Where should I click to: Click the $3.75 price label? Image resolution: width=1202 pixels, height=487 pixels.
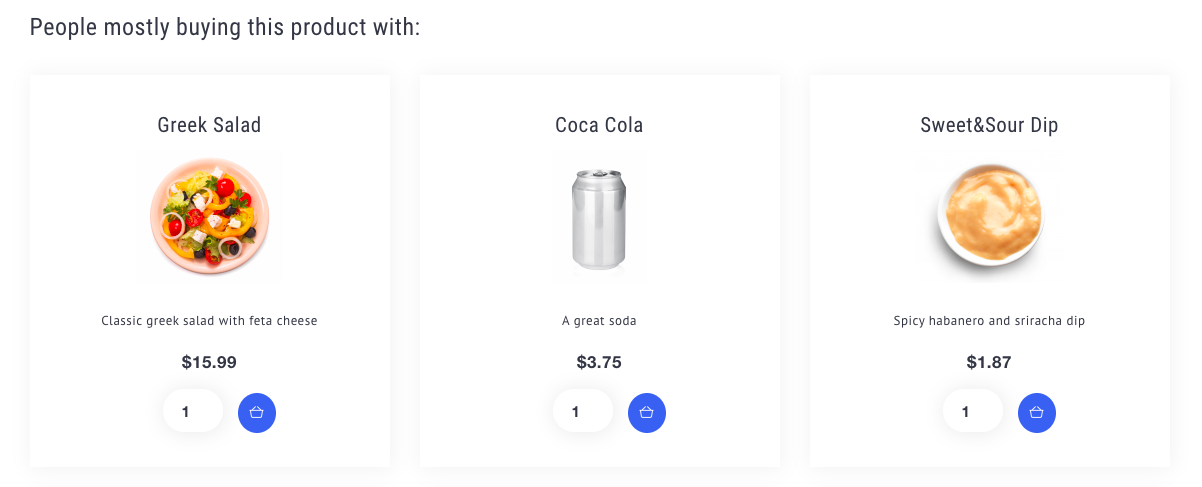[x=599, y=362]
